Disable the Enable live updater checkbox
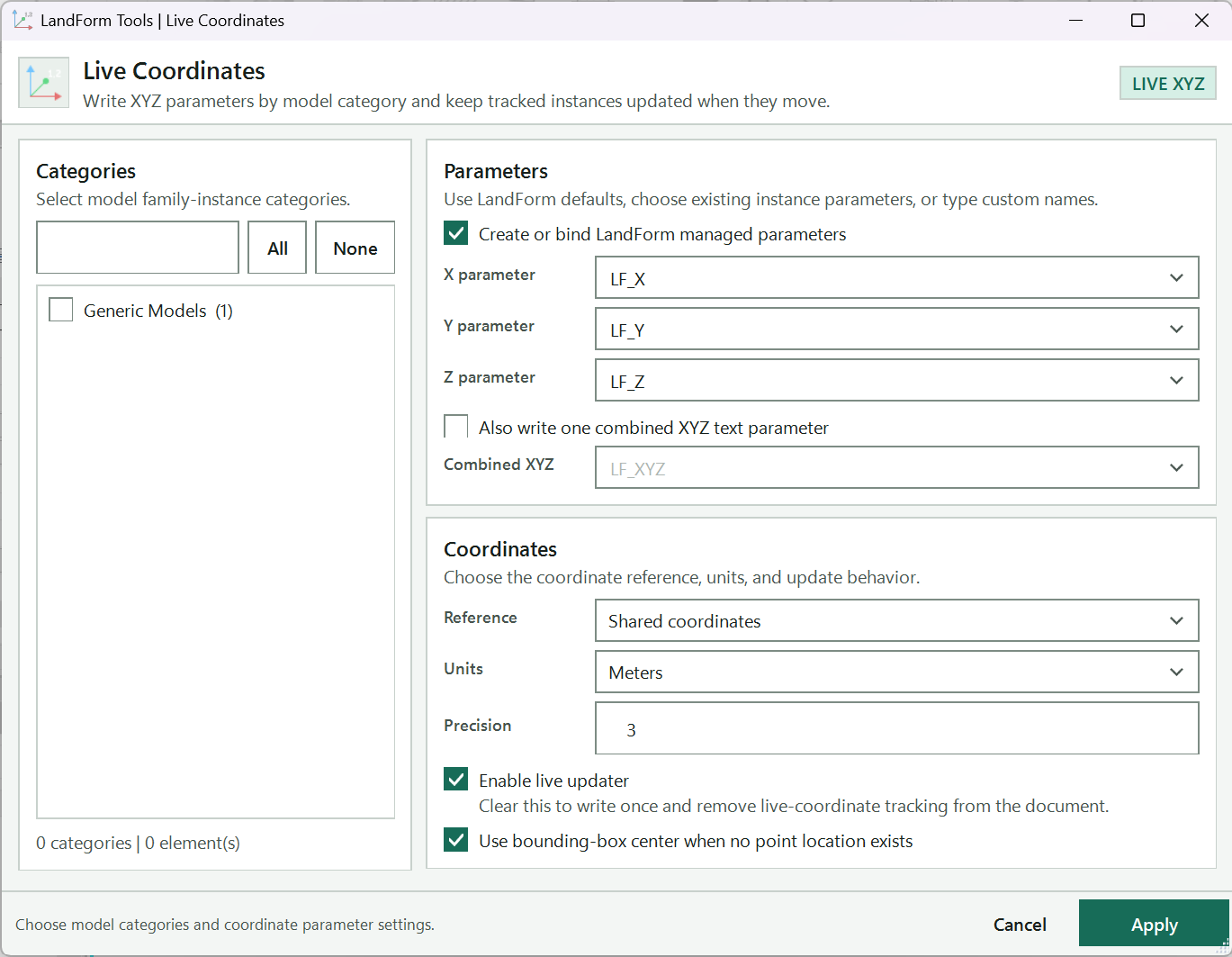 pos(456,780)
